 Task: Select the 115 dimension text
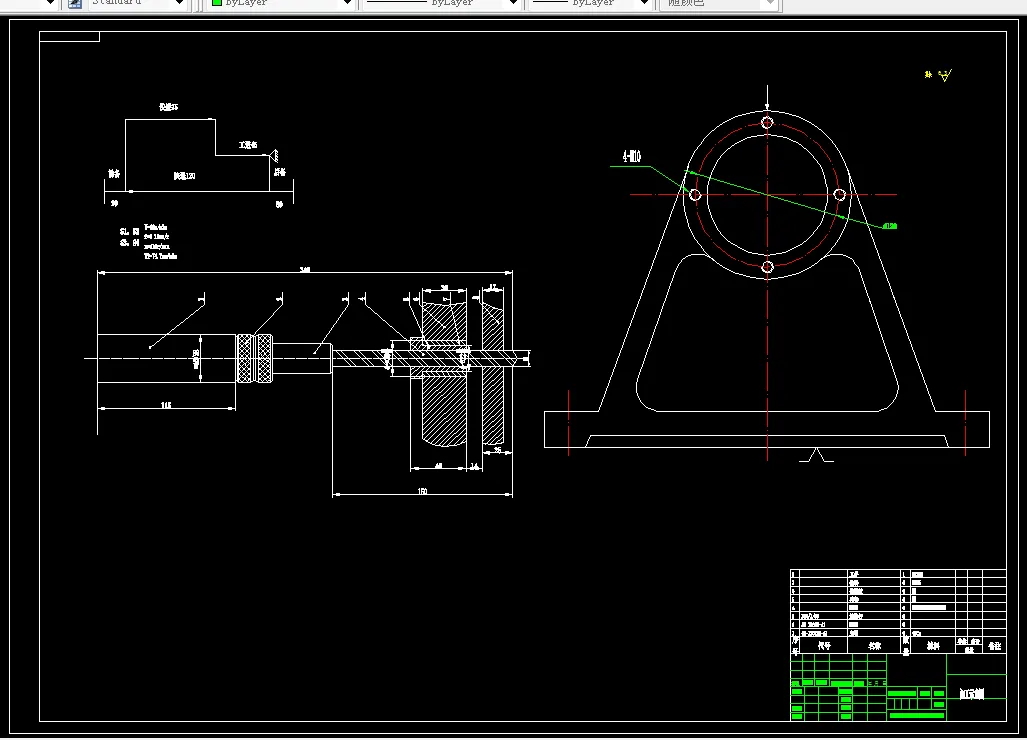click(166, 405)
